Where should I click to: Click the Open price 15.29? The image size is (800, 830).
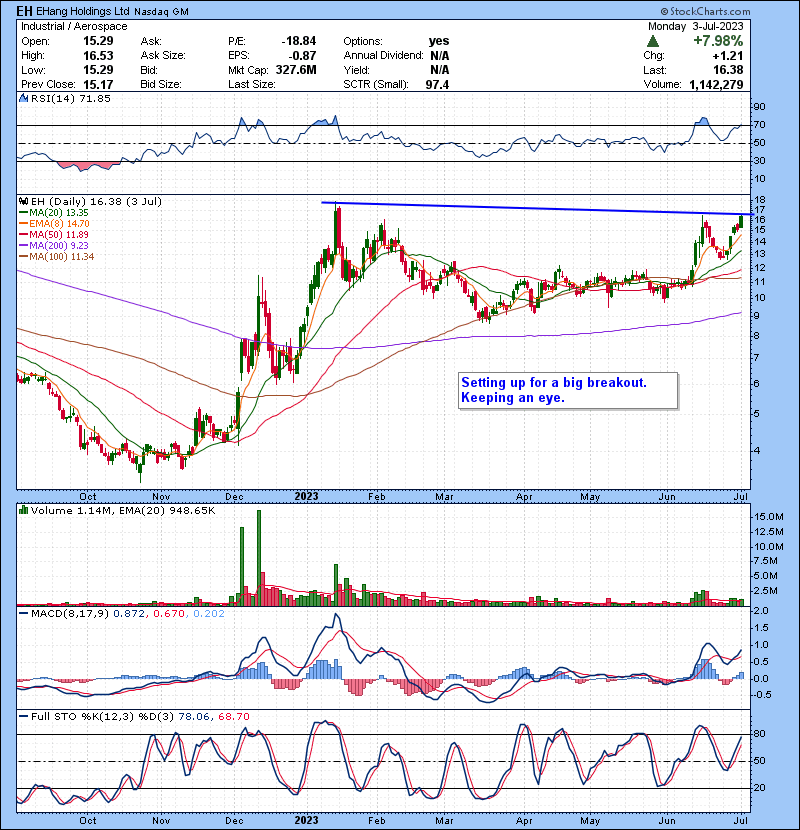tap(98, 41)
